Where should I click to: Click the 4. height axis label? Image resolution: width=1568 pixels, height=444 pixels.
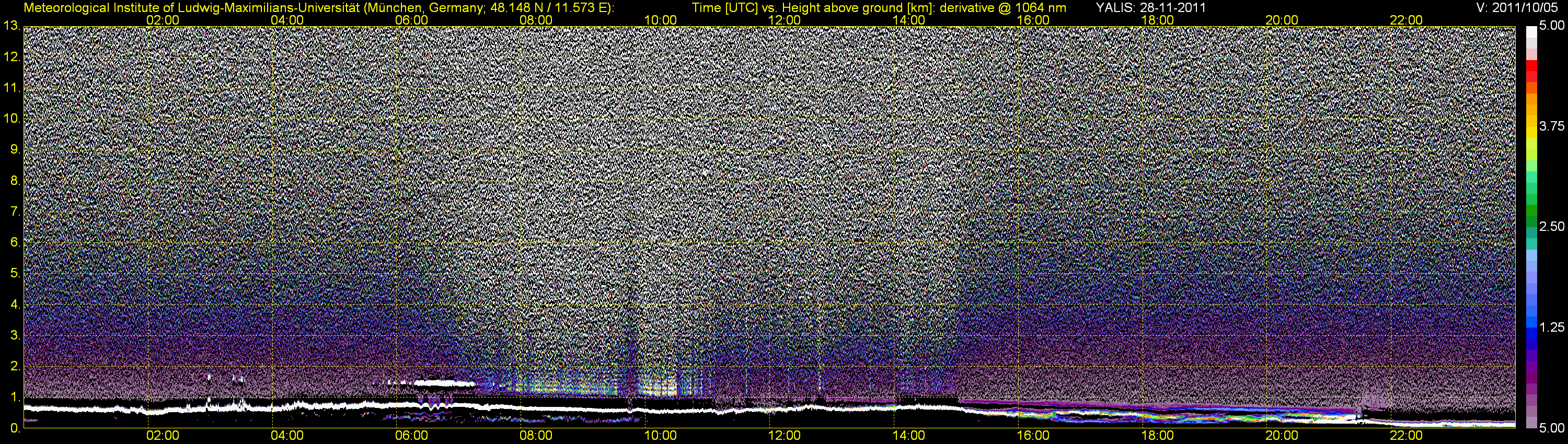point(15,304)
